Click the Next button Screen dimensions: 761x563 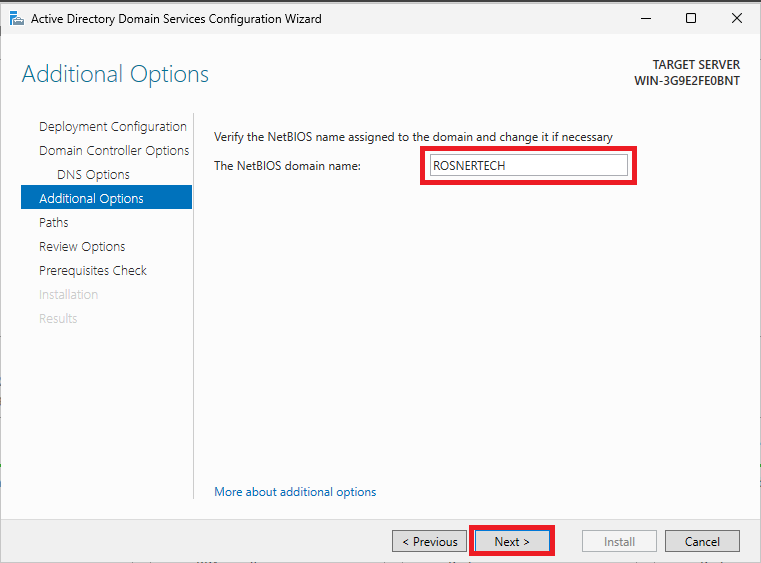tap(512, 541)
